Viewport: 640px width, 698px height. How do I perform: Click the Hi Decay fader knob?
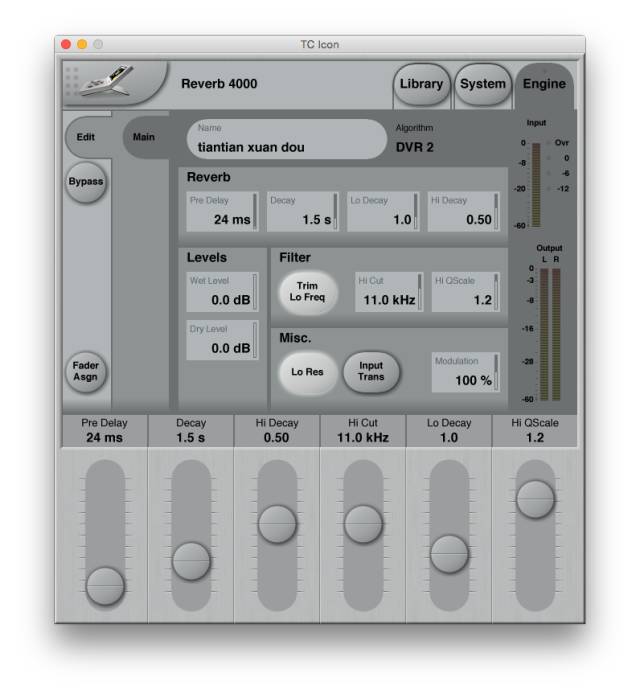pos(277,524)
